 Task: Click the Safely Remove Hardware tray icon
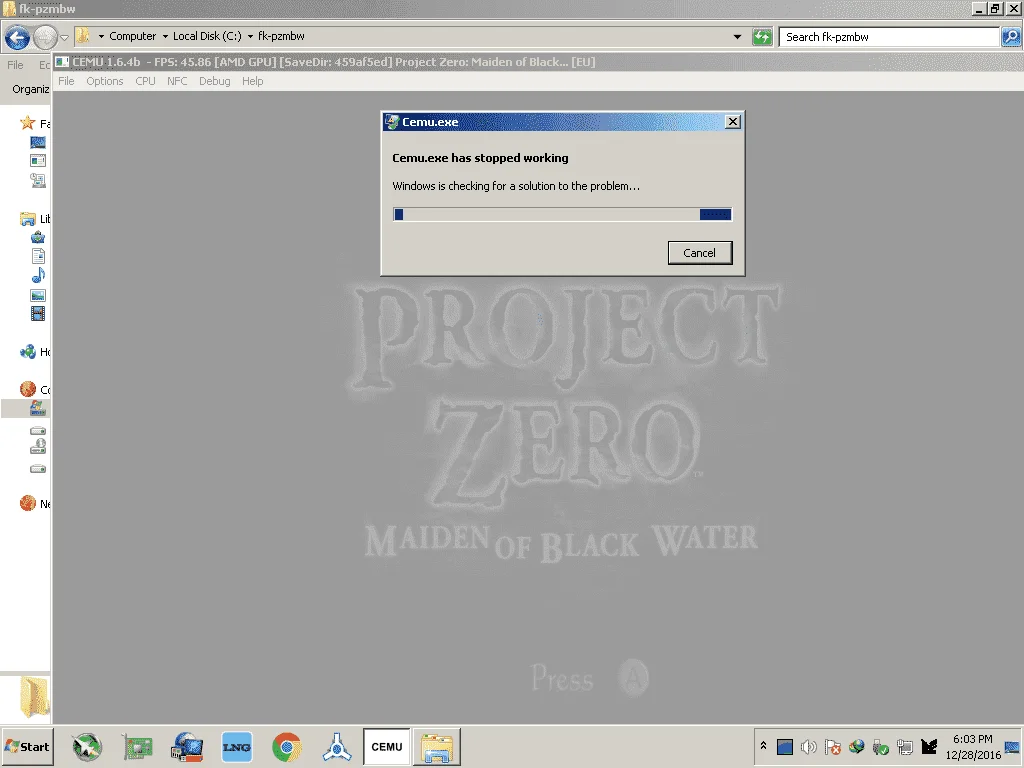[880, 746]
